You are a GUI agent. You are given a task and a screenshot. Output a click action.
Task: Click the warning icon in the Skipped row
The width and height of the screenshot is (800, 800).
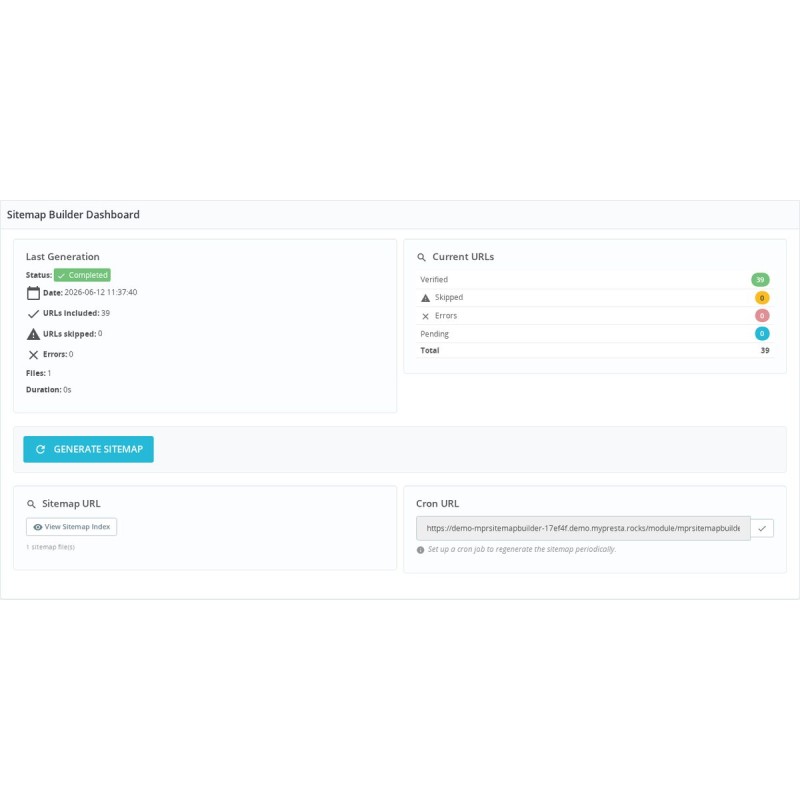pos(426,298)
